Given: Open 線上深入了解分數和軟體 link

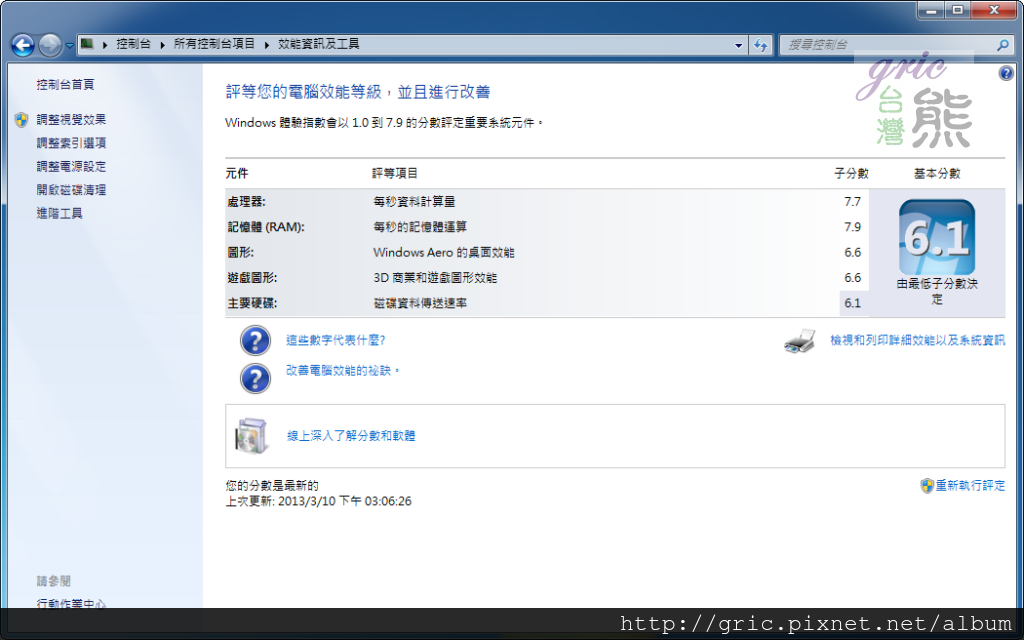Looking at the screenshot, I should pyautogui.click(x=351, y=436).
